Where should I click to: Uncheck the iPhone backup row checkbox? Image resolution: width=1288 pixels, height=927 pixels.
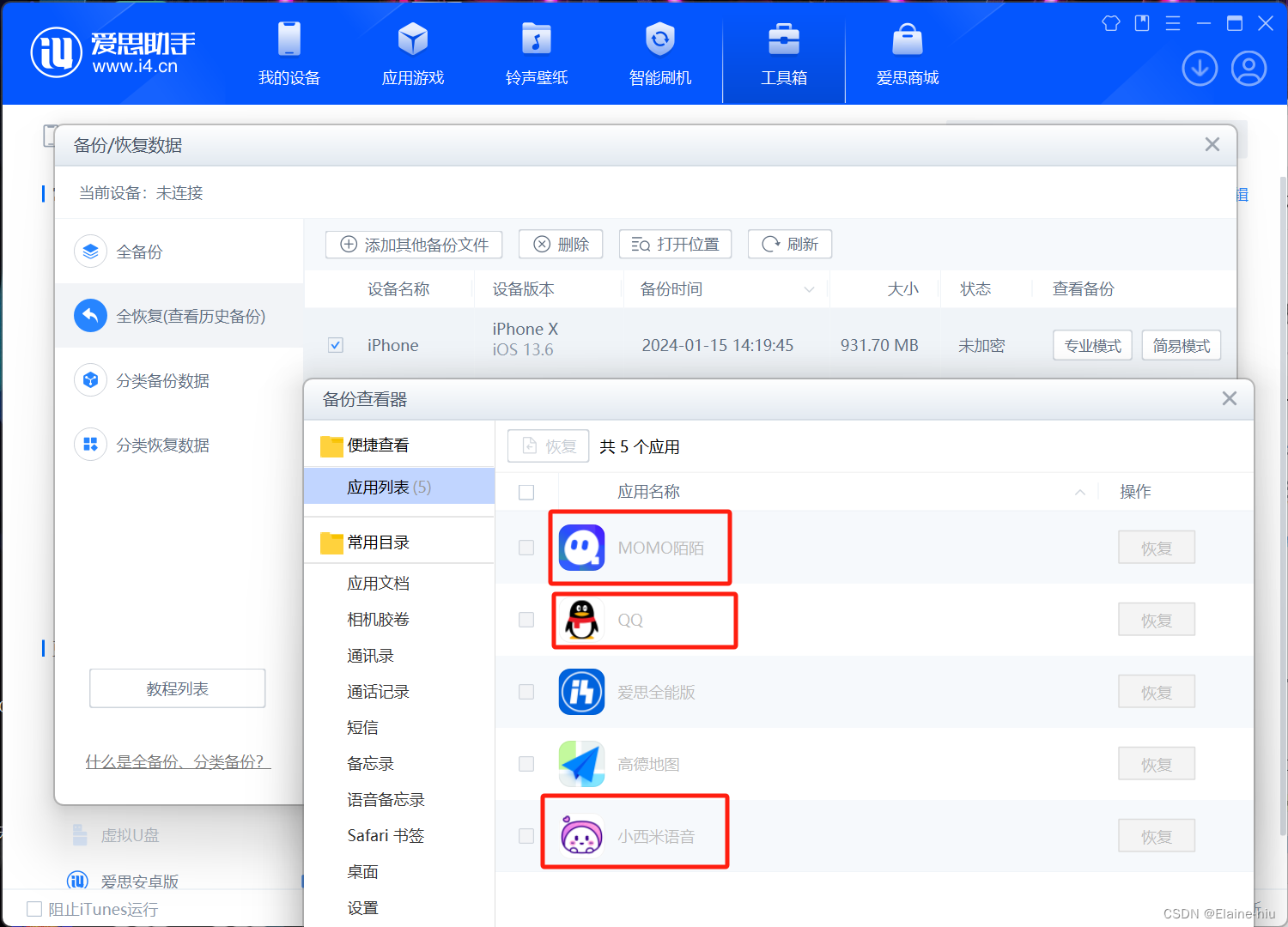click(336, 345)
